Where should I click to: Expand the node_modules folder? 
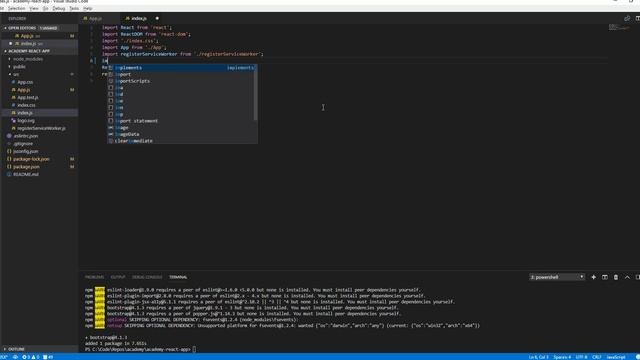click(x=28, y=59)
